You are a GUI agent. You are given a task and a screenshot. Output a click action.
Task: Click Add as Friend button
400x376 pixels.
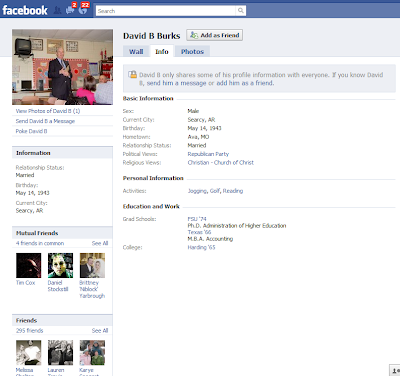click(214, 35)
